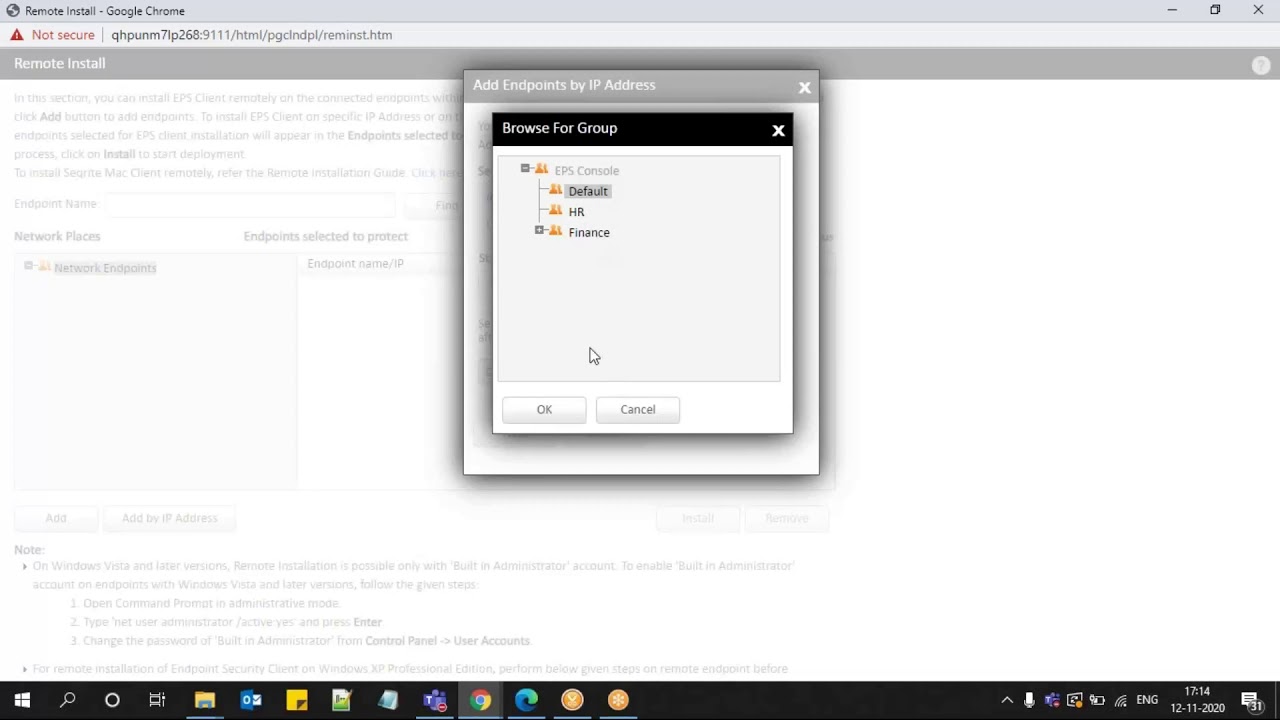
Task: Open taskbar Search
Action: click(67, 700)
